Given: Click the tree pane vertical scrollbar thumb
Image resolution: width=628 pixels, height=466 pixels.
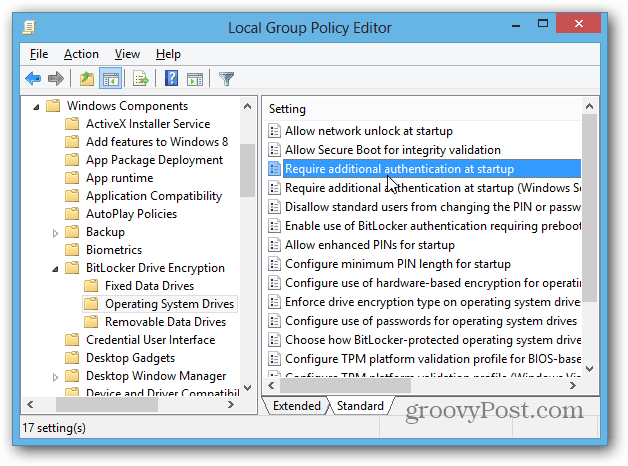Looking at the screenshot, I should [248, 170].
